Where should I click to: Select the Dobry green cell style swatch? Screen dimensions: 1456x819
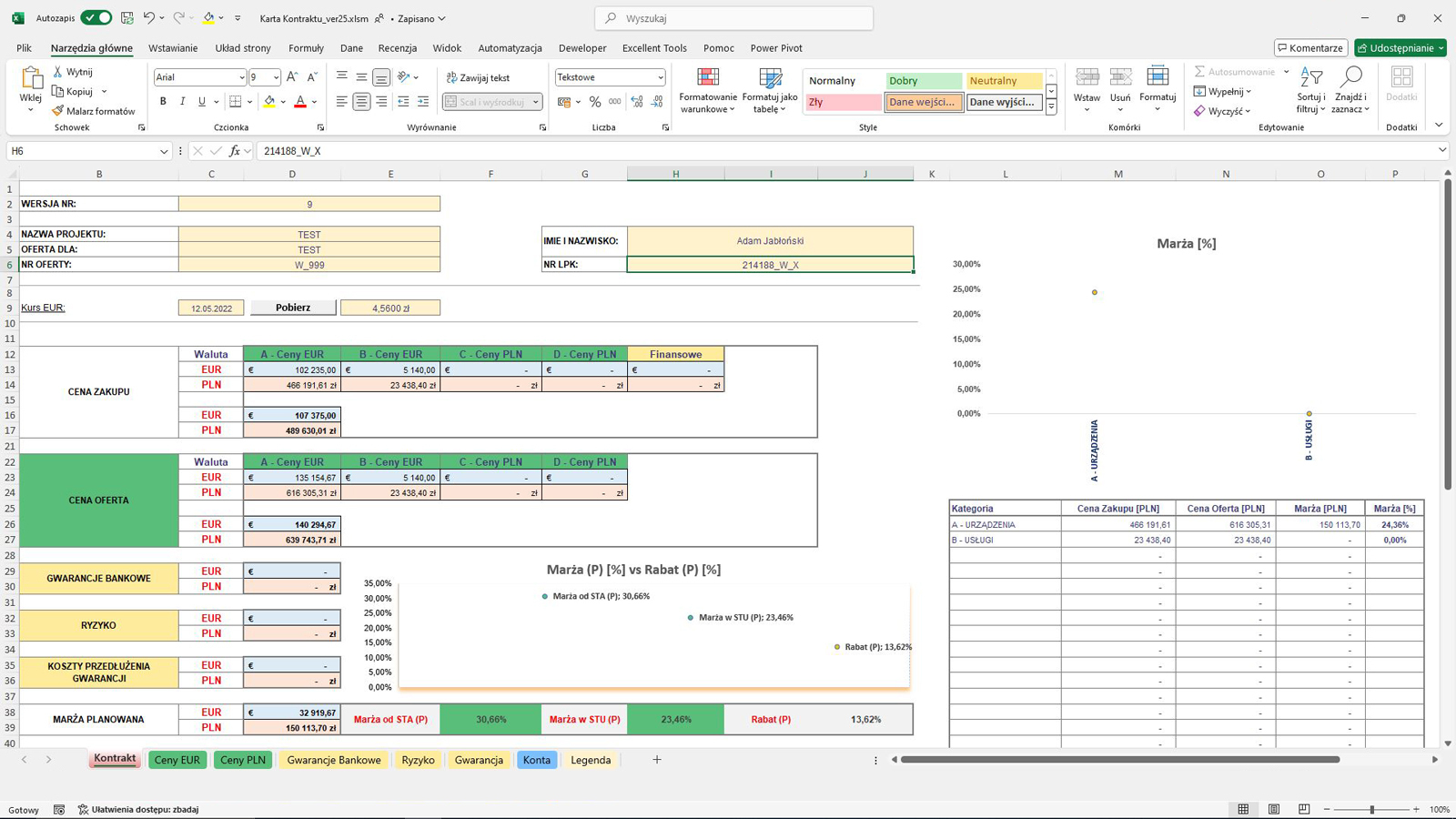[x=923, y=81]
